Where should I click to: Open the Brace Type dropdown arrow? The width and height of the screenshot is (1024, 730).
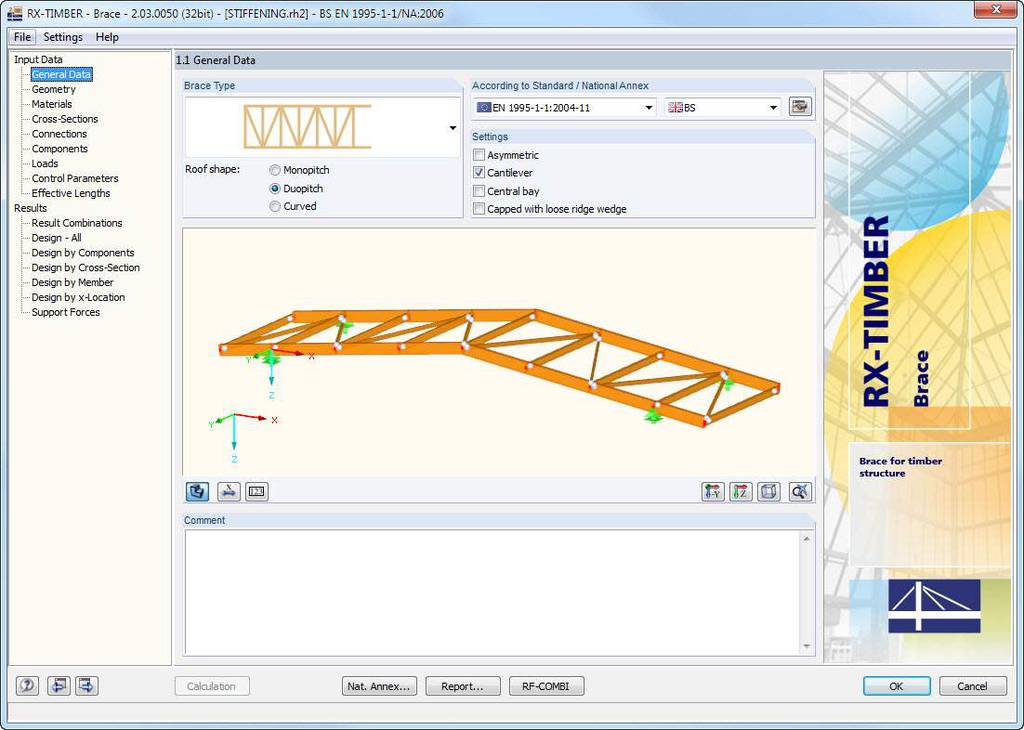pyautogui.click(x=453, y=128)
